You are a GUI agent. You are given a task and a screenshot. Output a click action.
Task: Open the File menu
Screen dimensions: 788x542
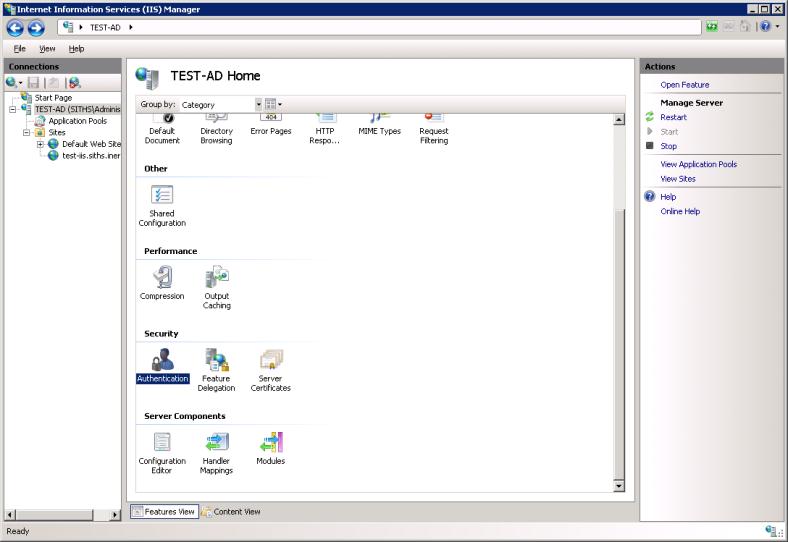20,49
